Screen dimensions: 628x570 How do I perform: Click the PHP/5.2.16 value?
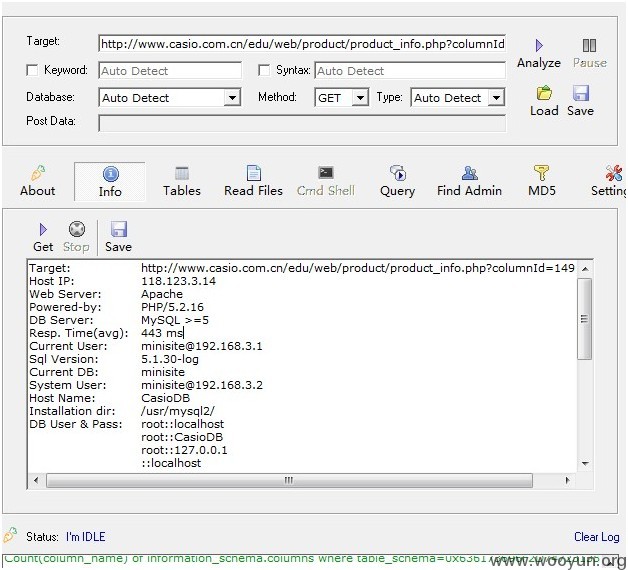click(172, 307)
